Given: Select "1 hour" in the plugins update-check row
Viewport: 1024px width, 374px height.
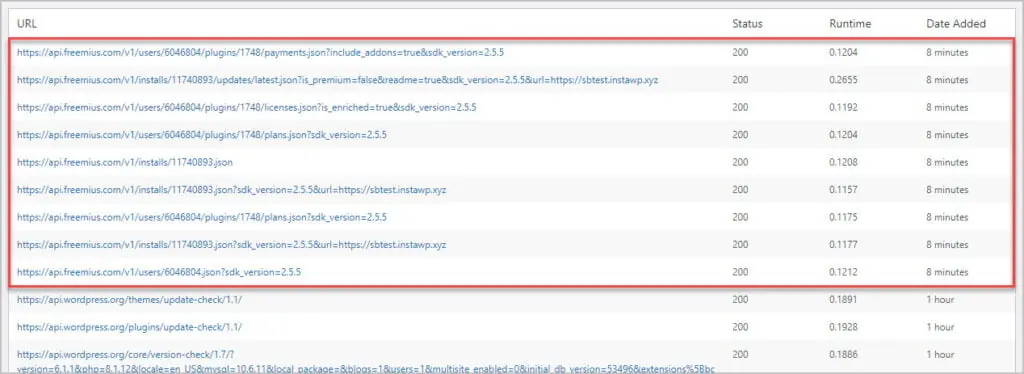Looking at the screenshot, I should (x=940, y=327).
